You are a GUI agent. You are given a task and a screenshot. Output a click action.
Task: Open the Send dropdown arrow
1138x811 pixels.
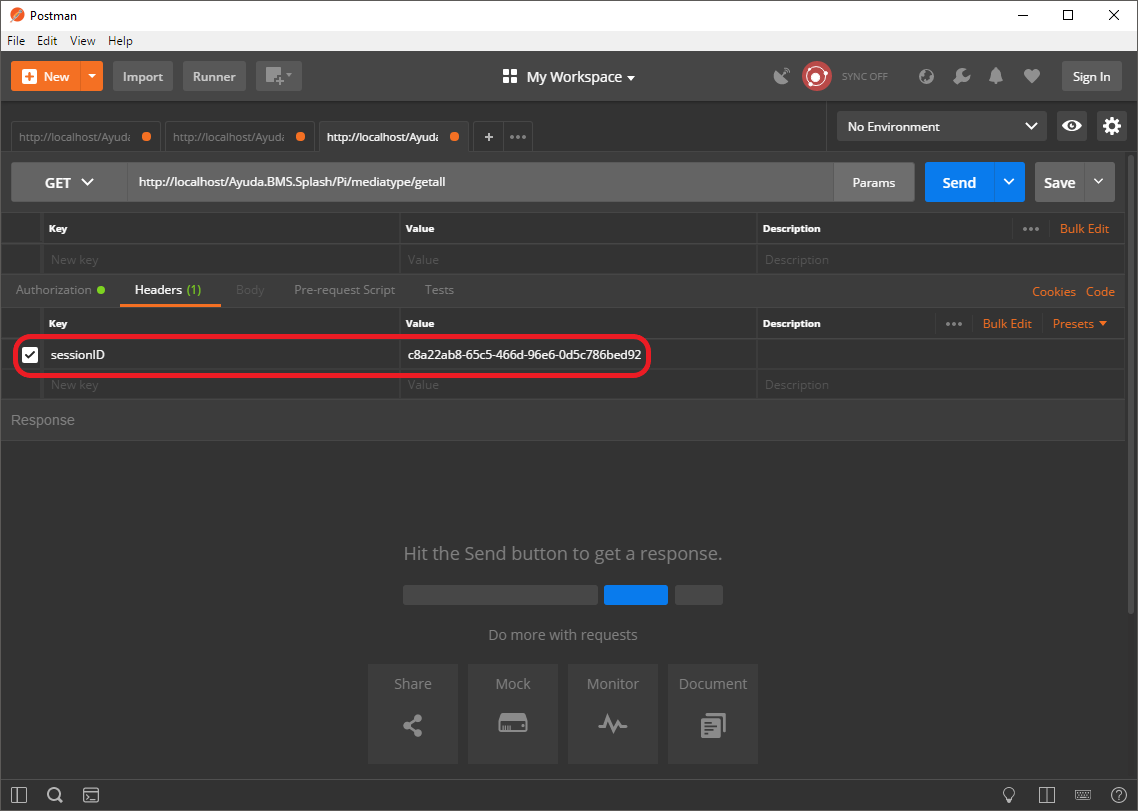click(x=1009, y=182)
